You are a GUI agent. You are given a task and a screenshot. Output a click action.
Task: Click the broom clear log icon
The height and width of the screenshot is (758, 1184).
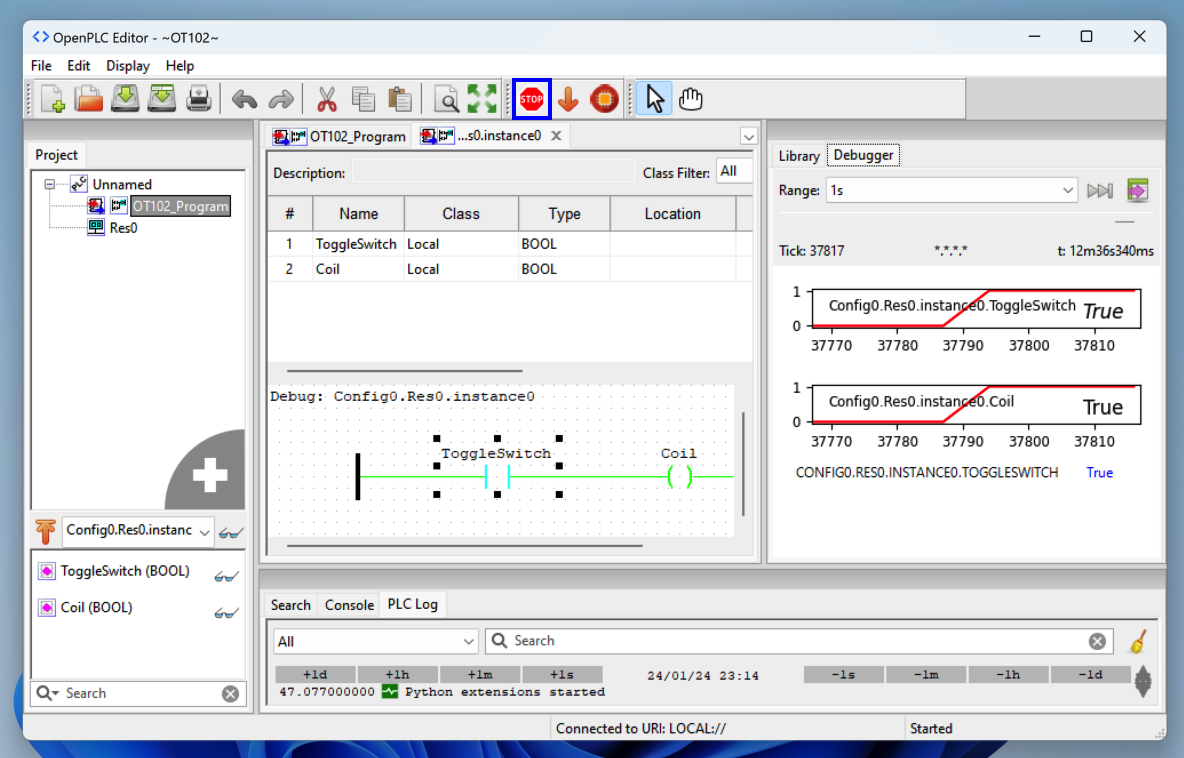click(x=1138, y=641)
